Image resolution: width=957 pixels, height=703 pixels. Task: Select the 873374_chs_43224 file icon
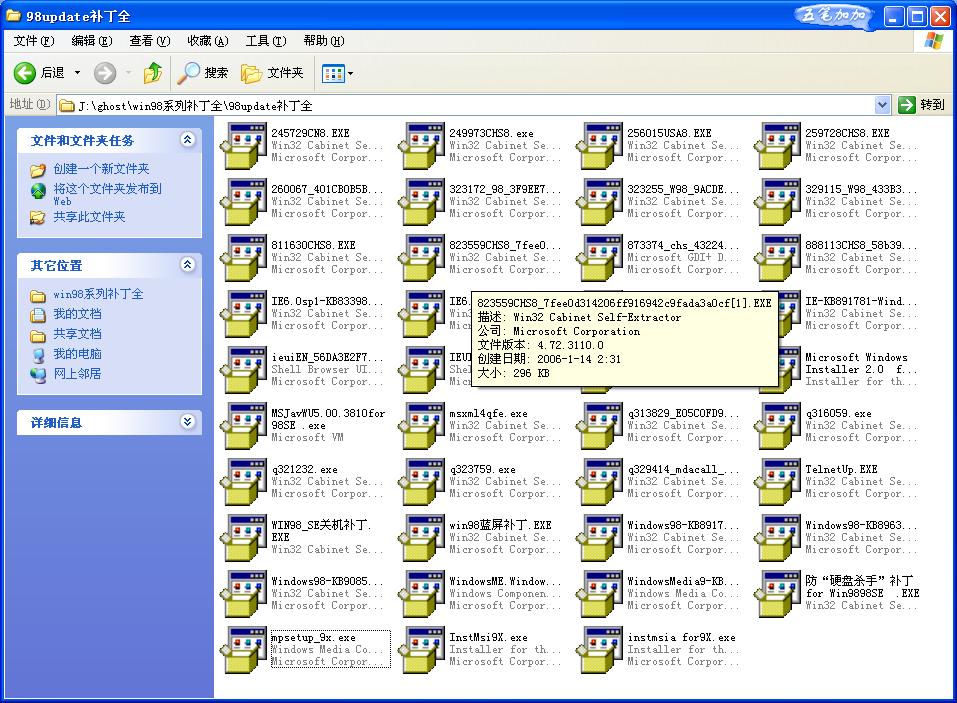point(600,258)
